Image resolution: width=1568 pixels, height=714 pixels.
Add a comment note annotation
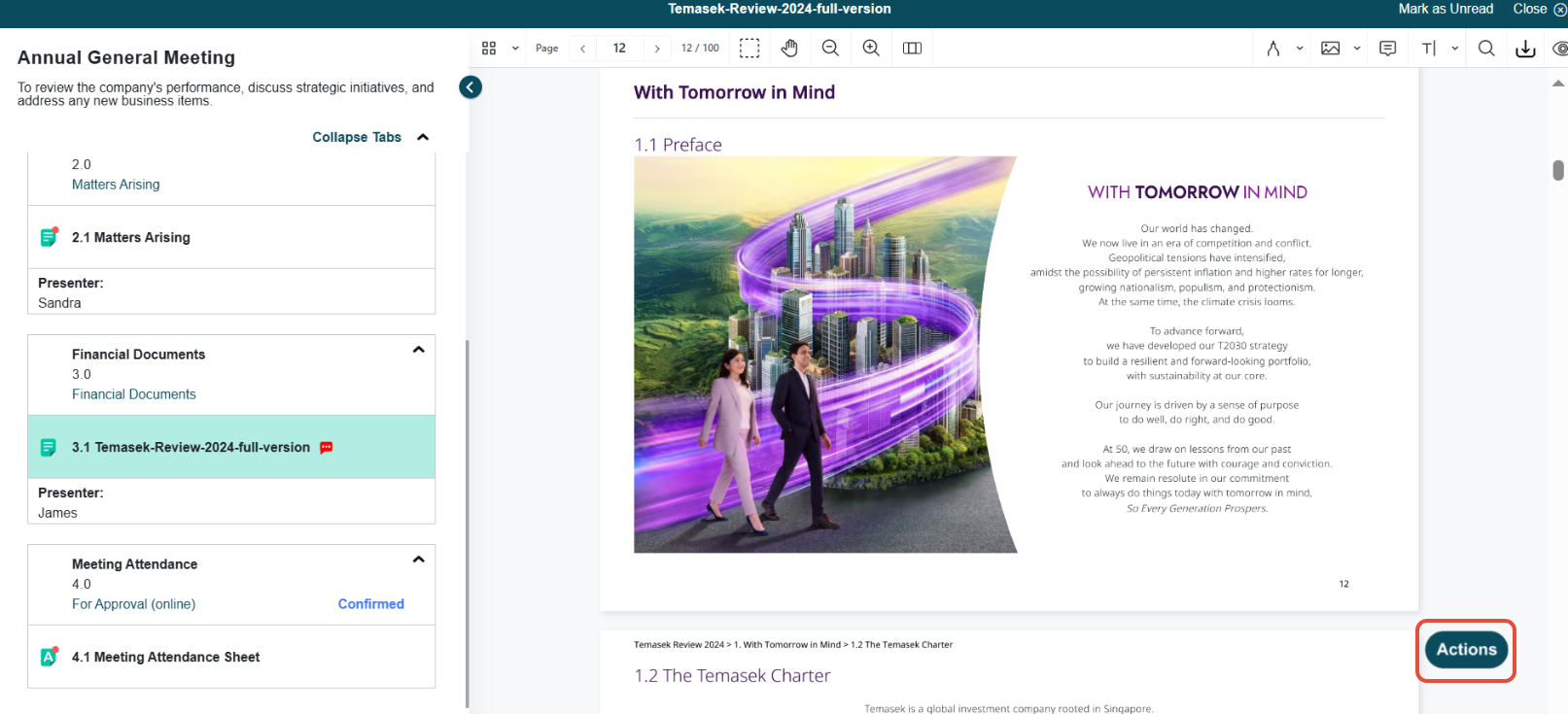tap(1388, 48)
